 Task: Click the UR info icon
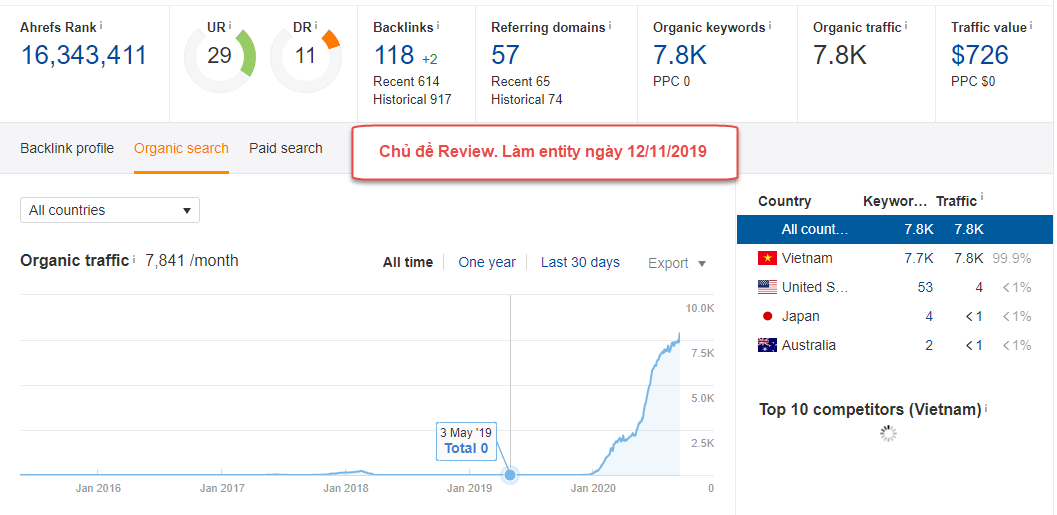(x=230, y=26)
